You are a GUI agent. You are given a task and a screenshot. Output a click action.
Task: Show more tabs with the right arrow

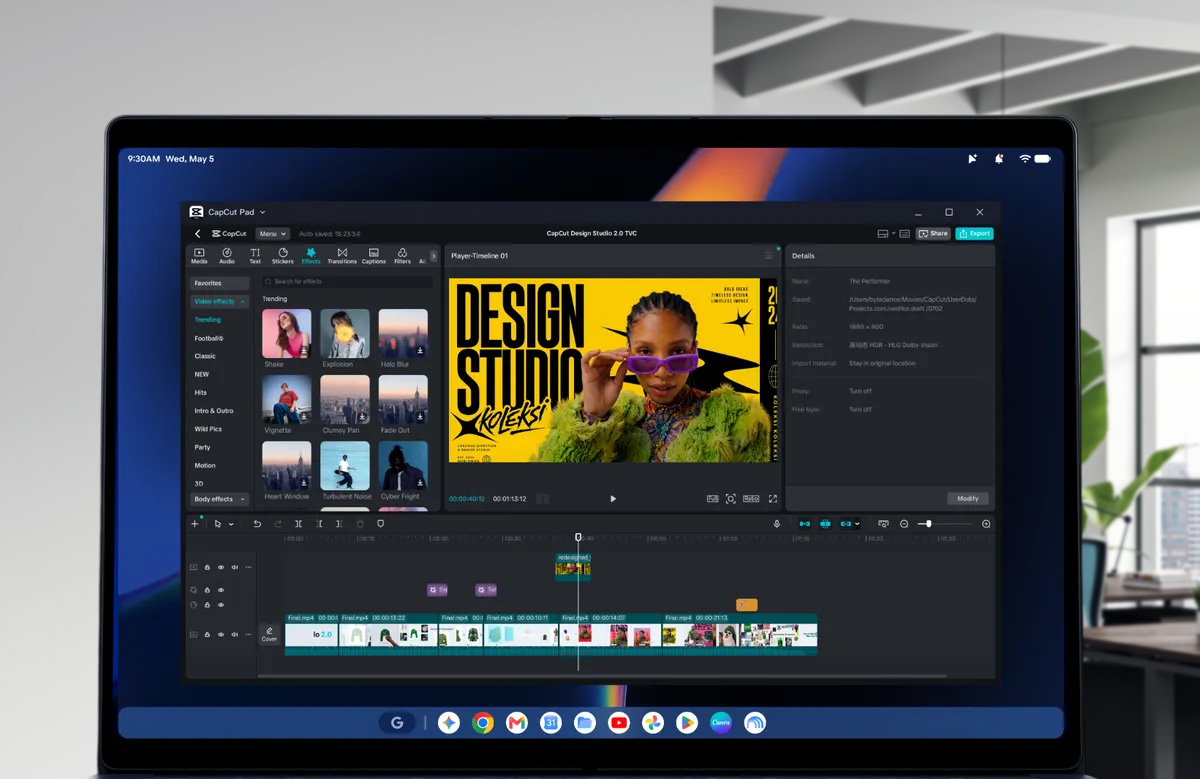click(433, 256)
